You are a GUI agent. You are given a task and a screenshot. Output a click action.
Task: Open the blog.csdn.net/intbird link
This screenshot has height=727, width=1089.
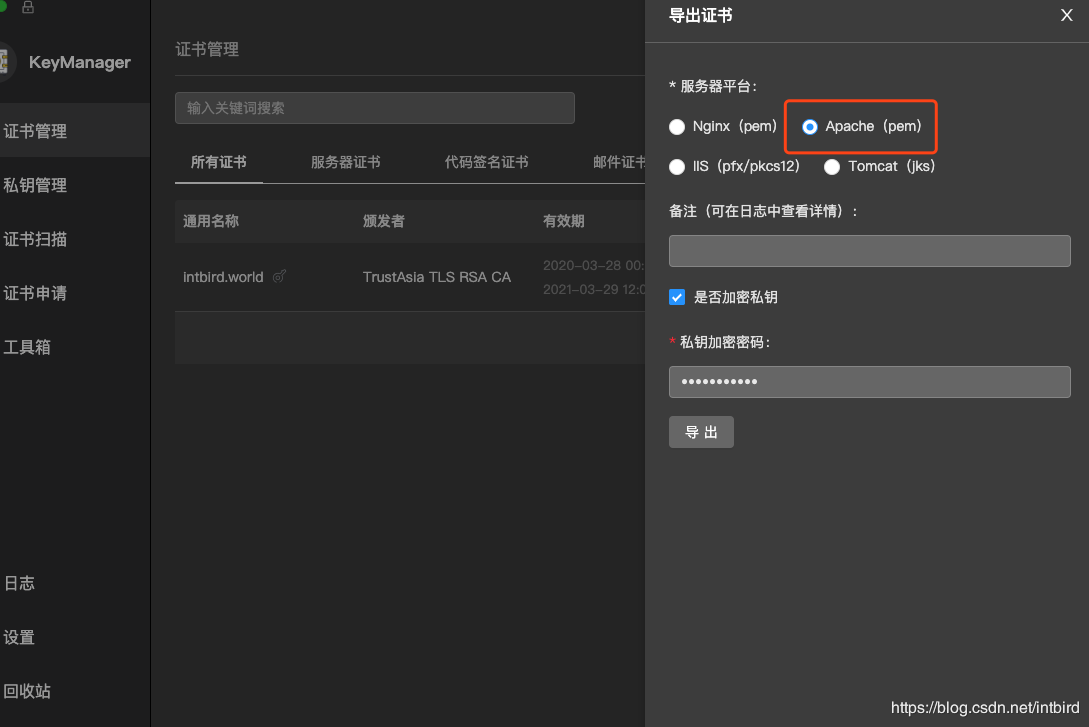click(x=985, y=707)
